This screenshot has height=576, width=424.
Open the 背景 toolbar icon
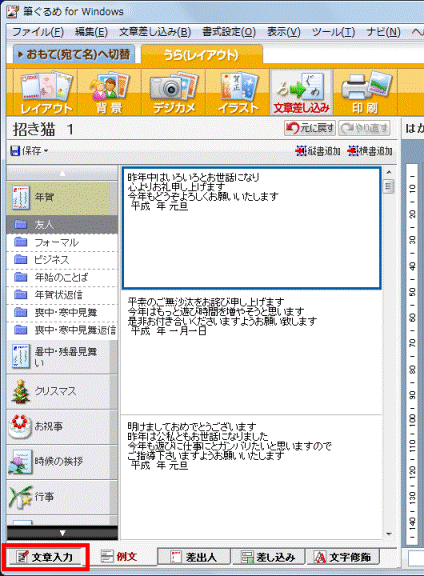[x=109, y=93]
